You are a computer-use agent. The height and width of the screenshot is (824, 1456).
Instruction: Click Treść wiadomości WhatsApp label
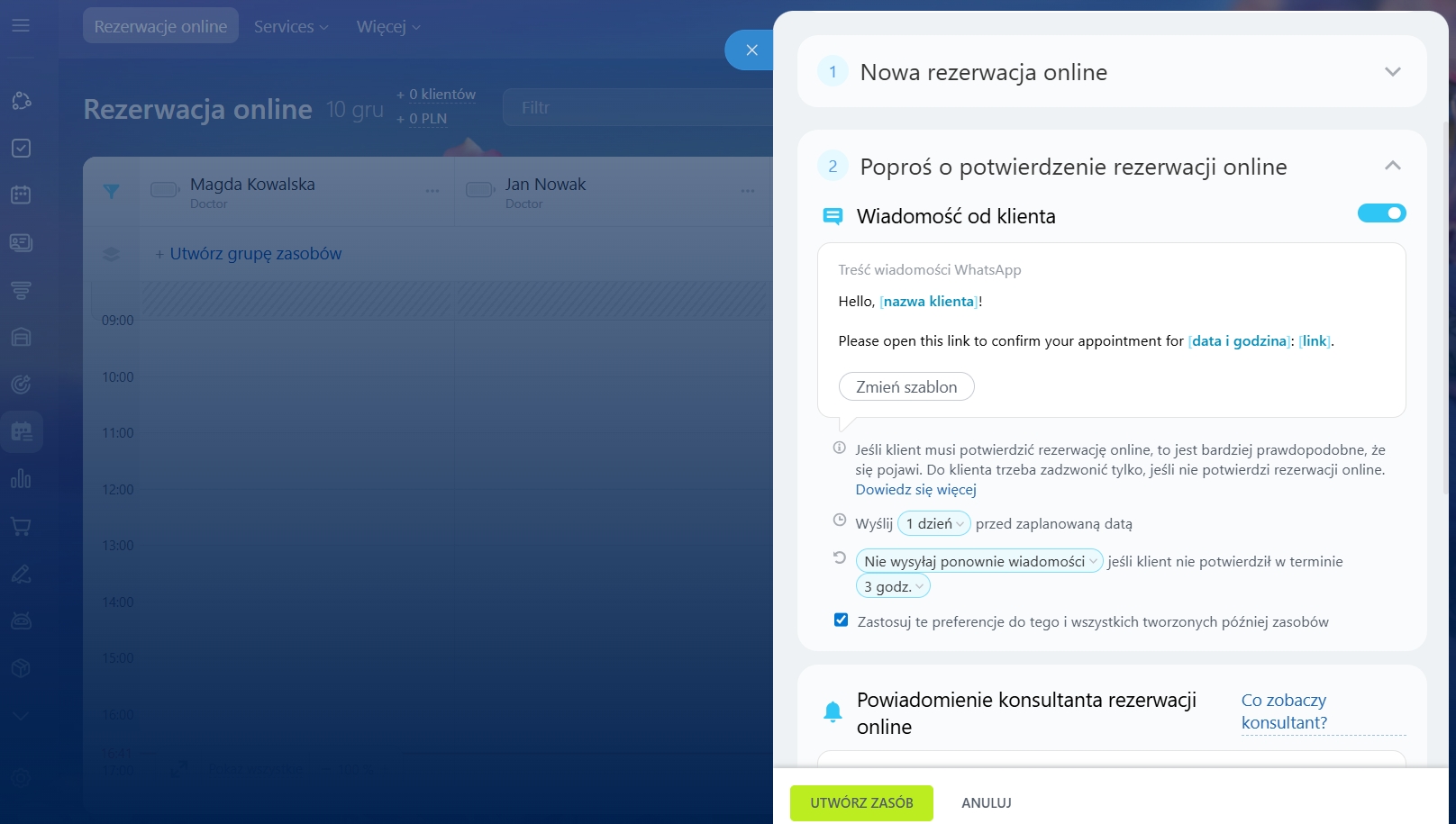click(x=930, y=270)
